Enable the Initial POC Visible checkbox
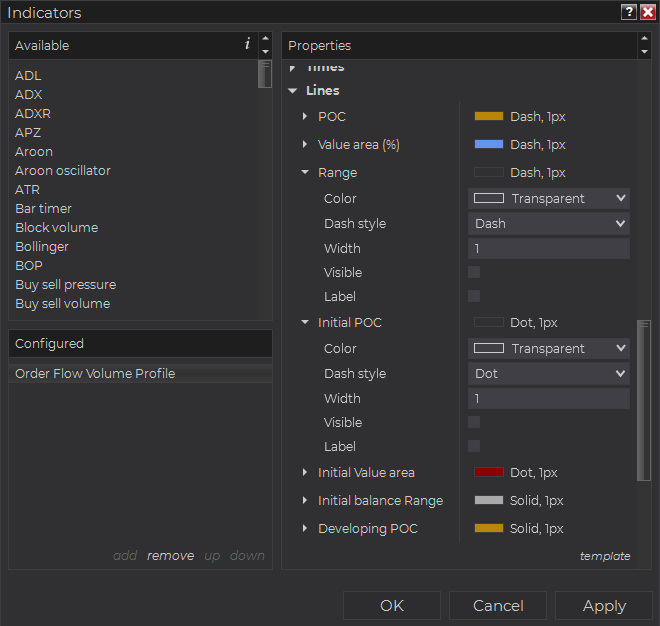This screenshot has width=660, height=626. pos(474,422)
